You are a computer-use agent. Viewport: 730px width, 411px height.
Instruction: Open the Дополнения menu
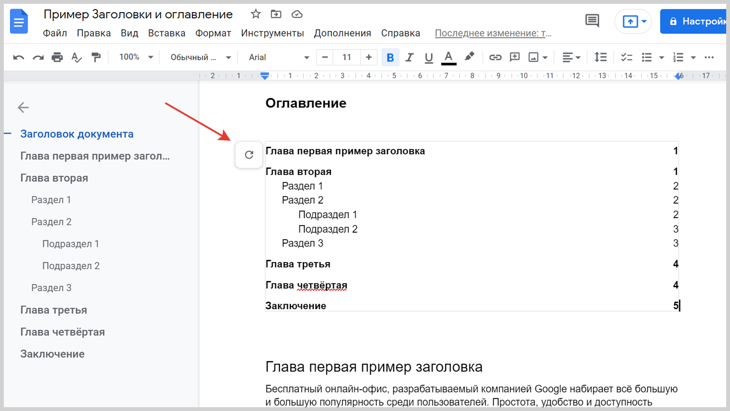pos(342,33)
